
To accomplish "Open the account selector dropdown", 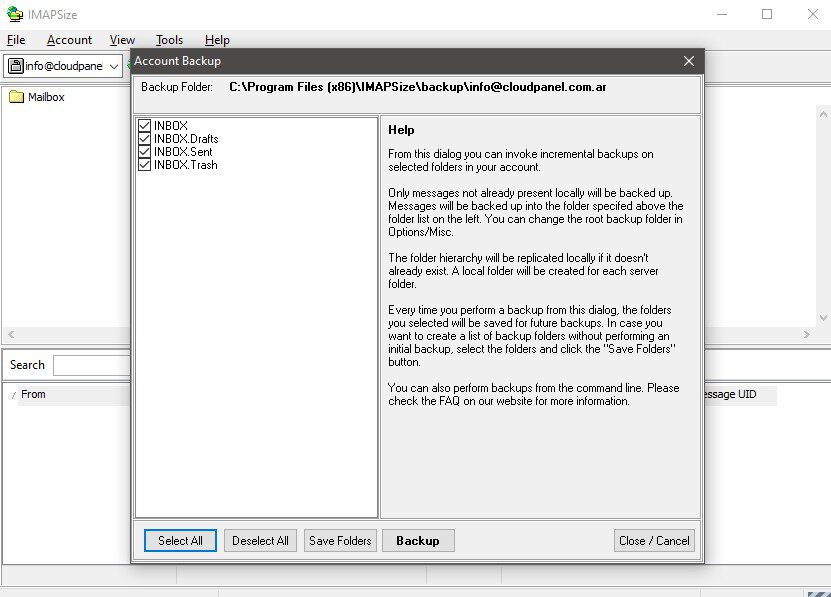I will [x=114, y=66].
